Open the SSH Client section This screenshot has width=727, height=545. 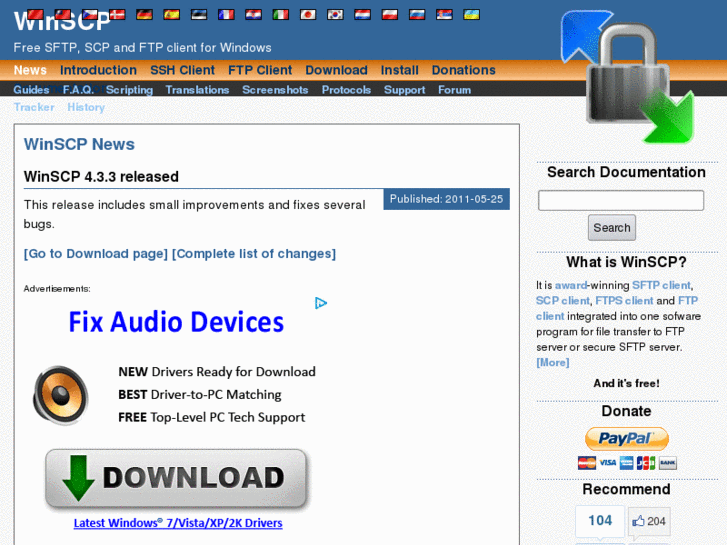(x=183, y=70)
